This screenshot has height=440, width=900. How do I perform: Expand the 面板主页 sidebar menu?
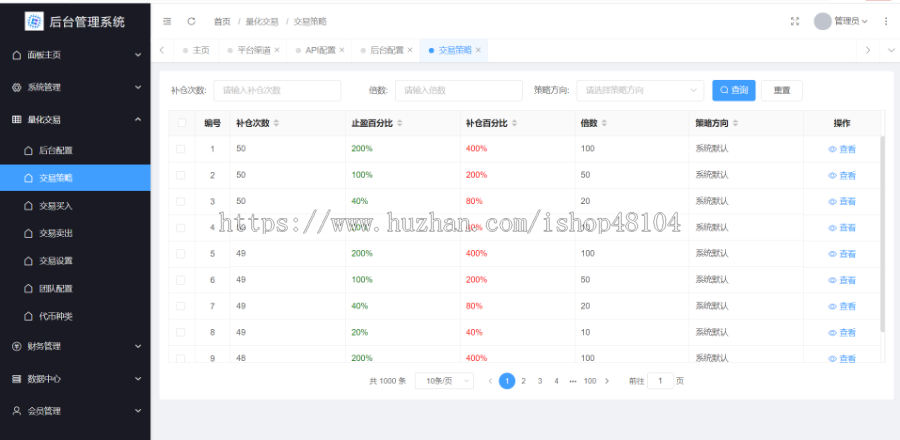click(x=75, y=55)
